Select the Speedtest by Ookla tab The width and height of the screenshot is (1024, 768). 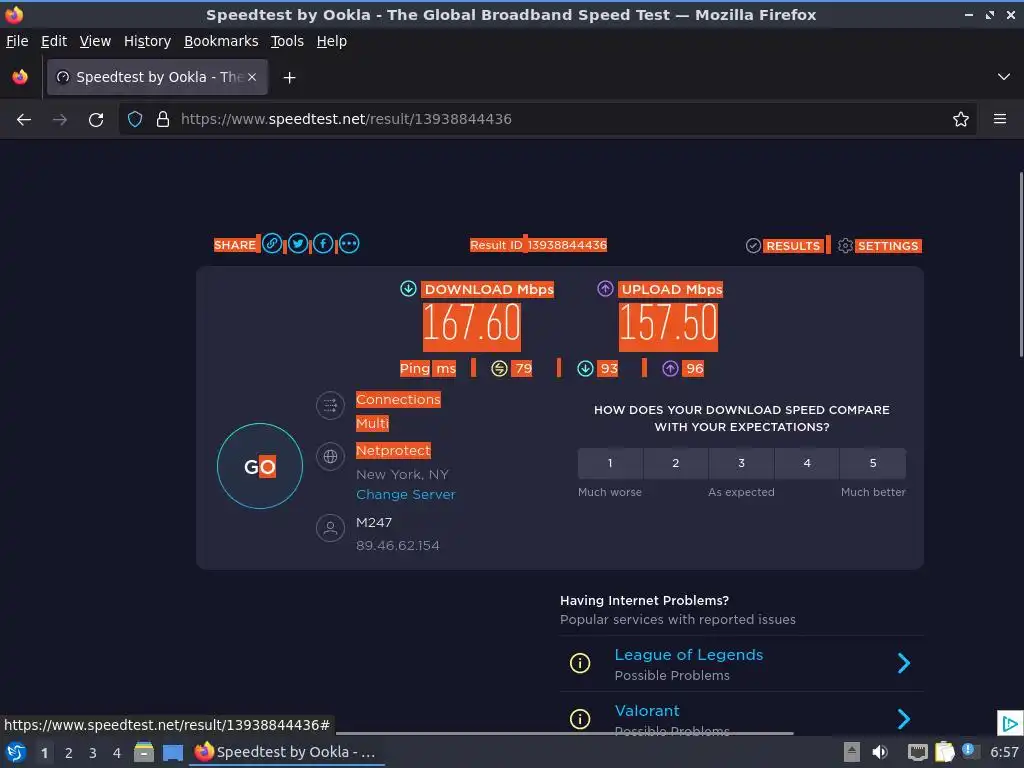pos(157,77)
